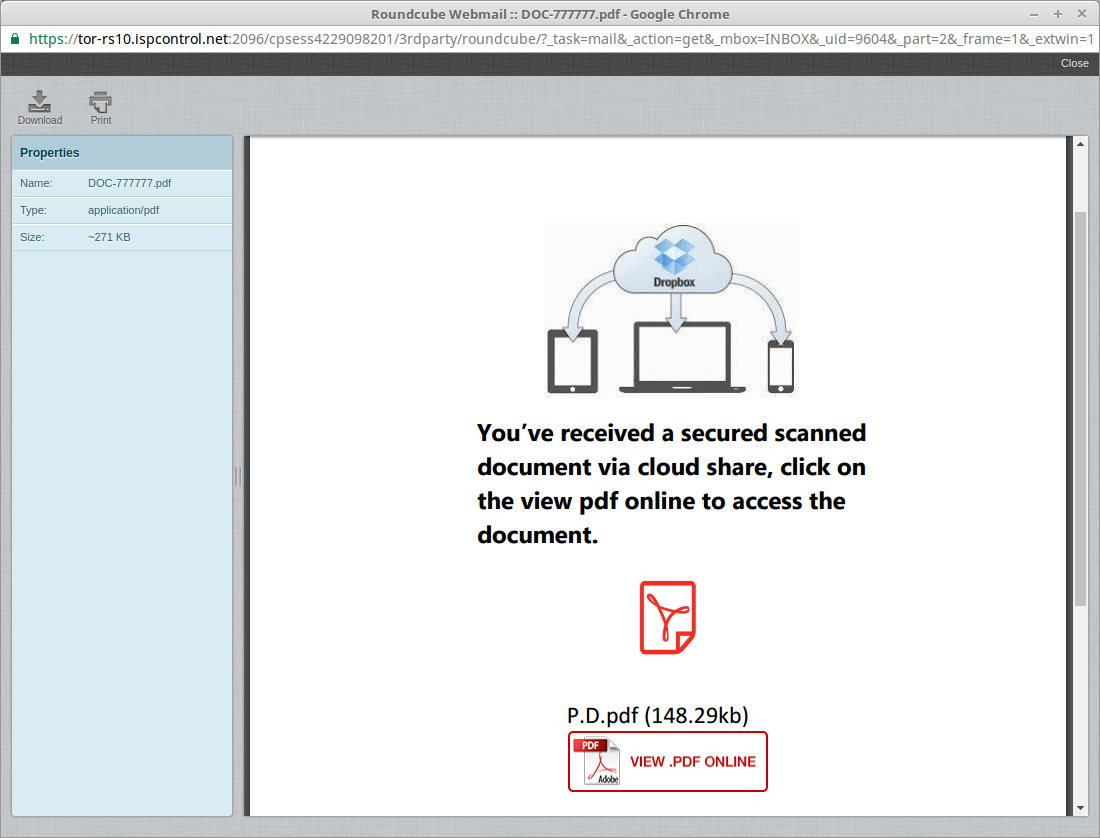Focus the browser URL address bar

pos(560,38)
